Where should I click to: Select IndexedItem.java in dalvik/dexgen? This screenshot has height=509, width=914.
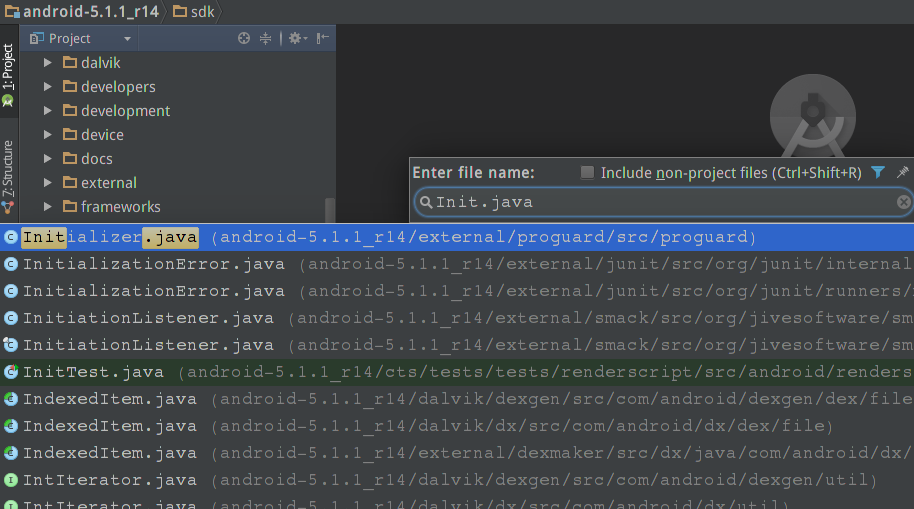[457, 399]
